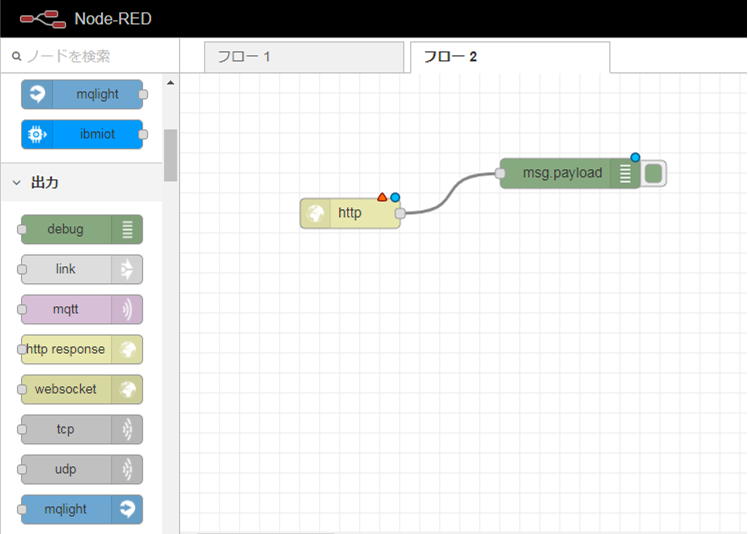Click the mqtt output node signal icon

[x=127, y=310]
